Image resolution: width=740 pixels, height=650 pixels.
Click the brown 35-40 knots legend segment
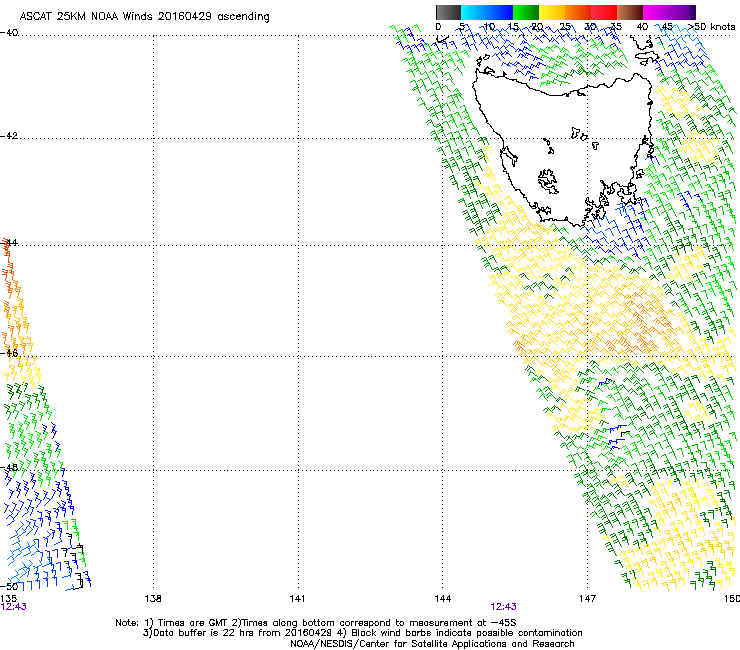[x=630, y=12]
